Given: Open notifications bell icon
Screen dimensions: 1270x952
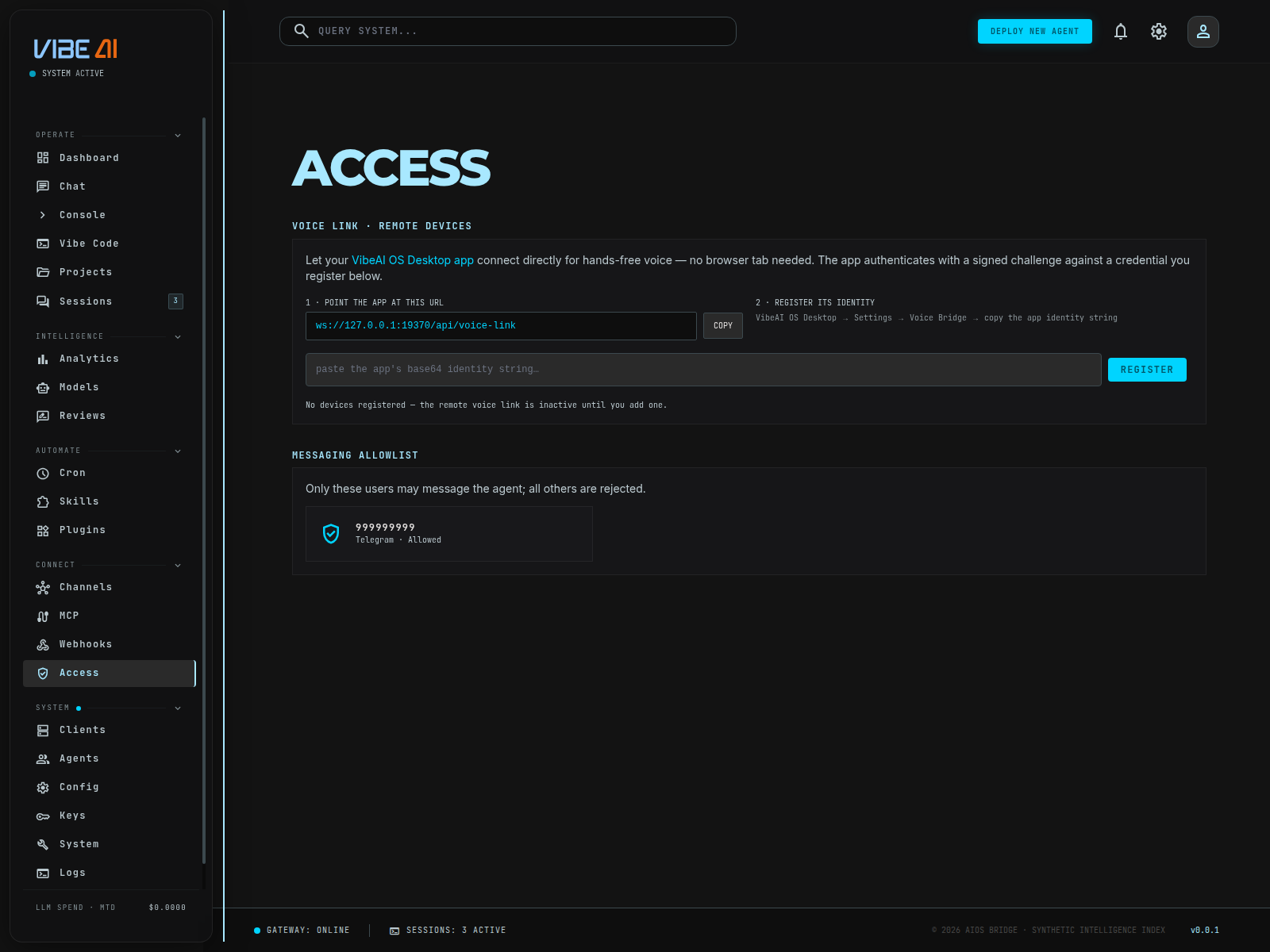Looking at the screenshot, I should coord(1121,32).
